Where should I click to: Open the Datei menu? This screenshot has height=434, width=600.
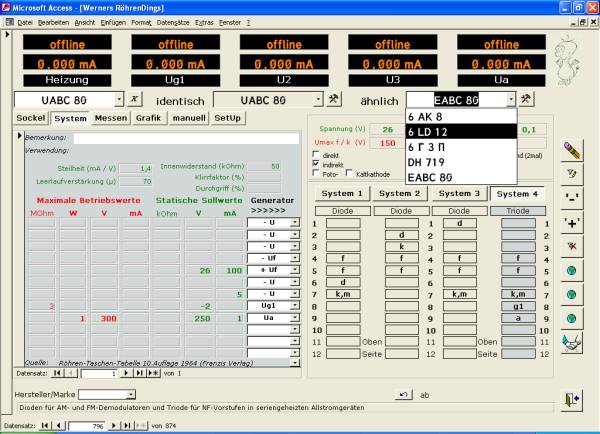coord(24,23)
